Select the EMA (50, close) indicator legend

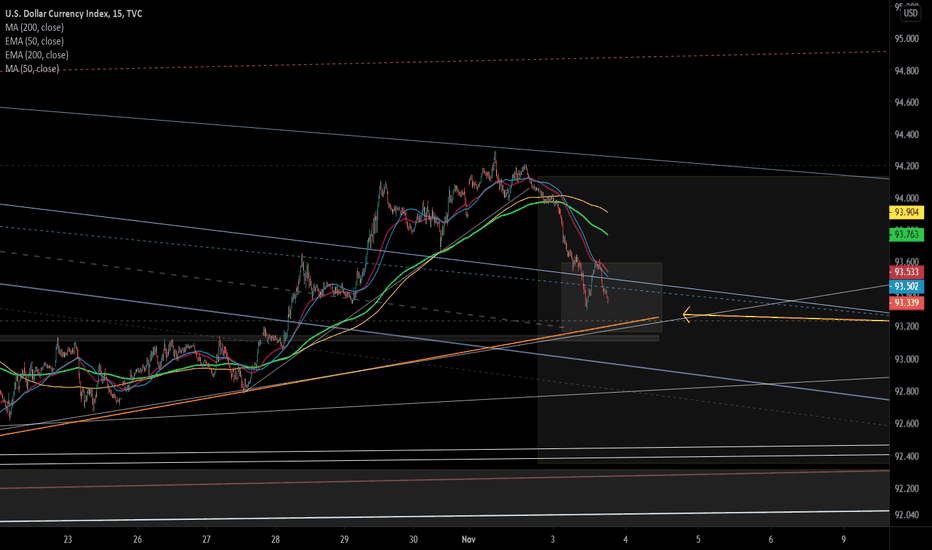tap(34, 41)
